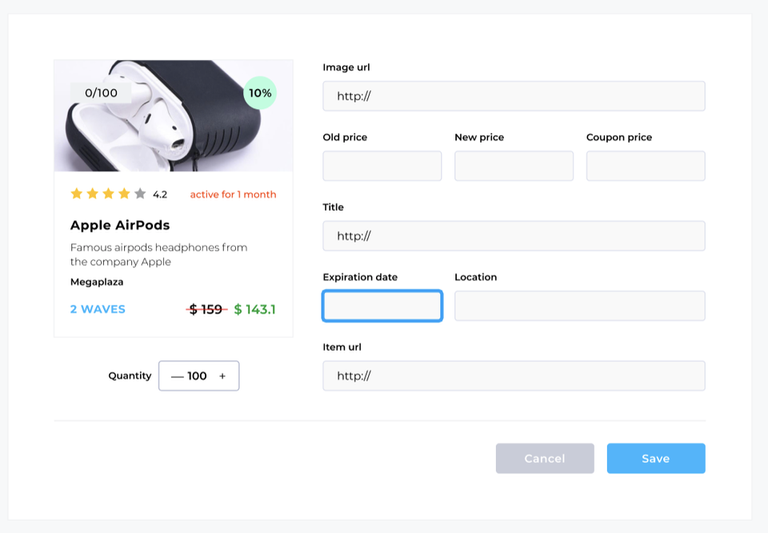This screenshot has width=768, height=533.
Task: Click the Apple AirPods product title
Action: click(x=120, y=225)
